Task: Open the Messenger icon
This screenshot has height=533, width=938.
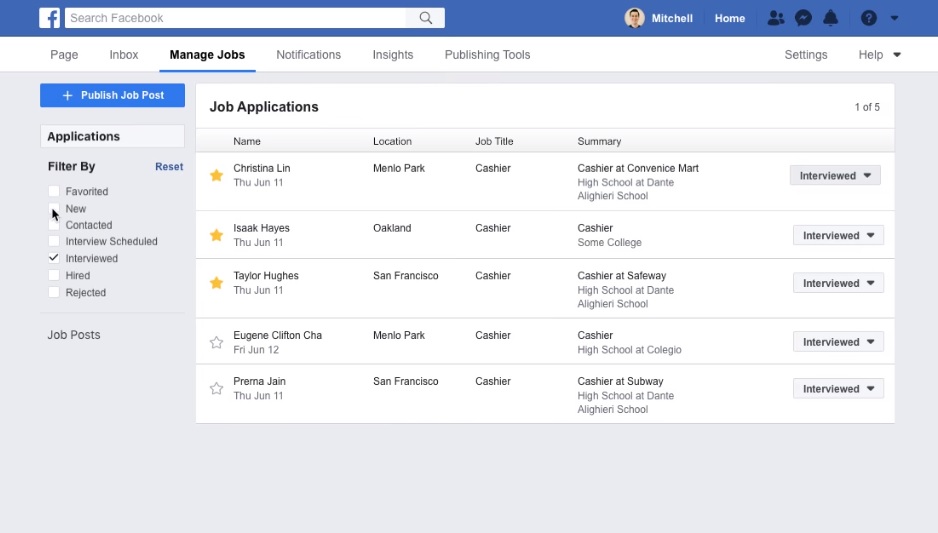Action: (x=803, y=18)
